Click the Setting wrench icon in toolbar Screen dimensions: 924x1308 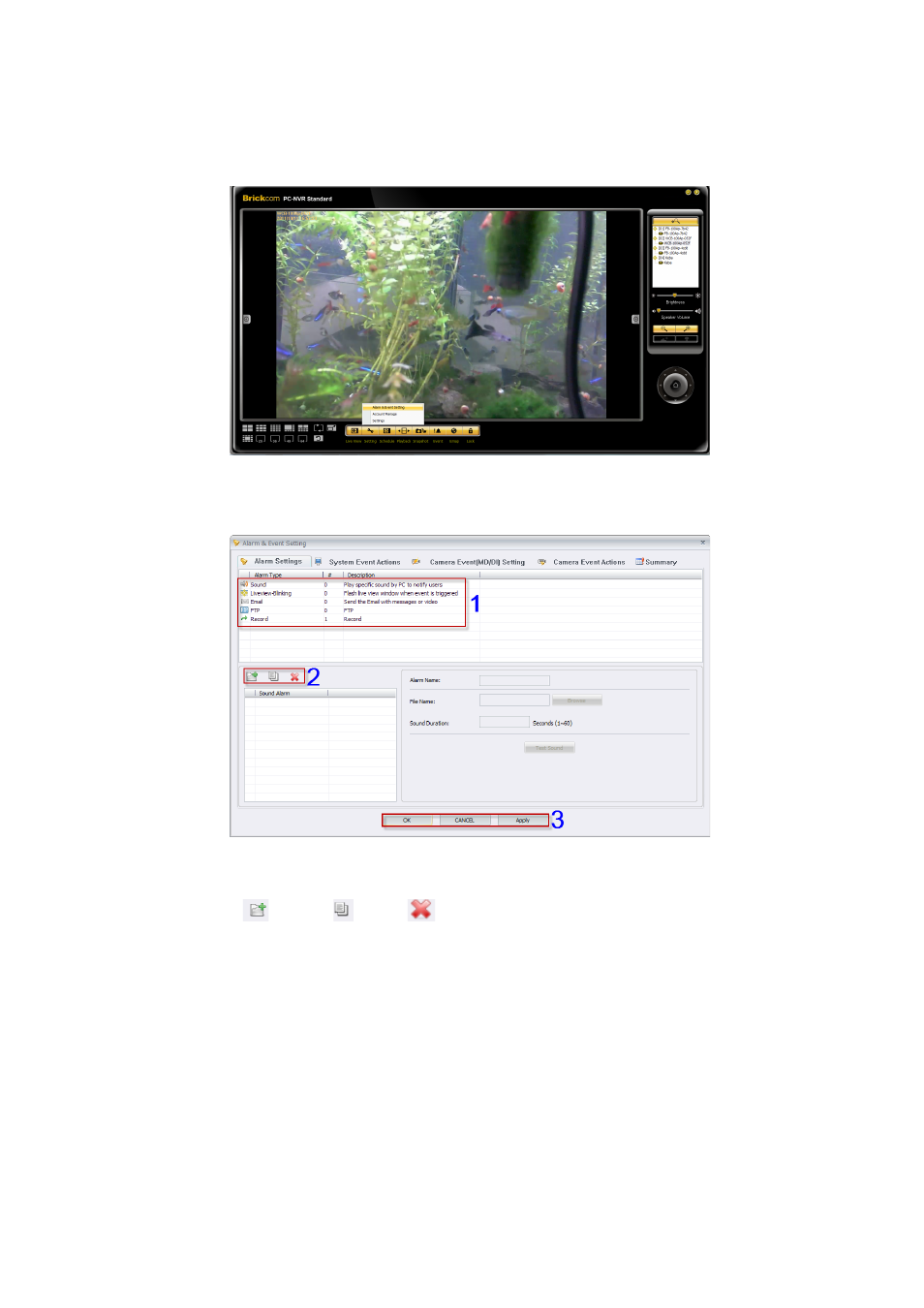(x=370, y=431)
